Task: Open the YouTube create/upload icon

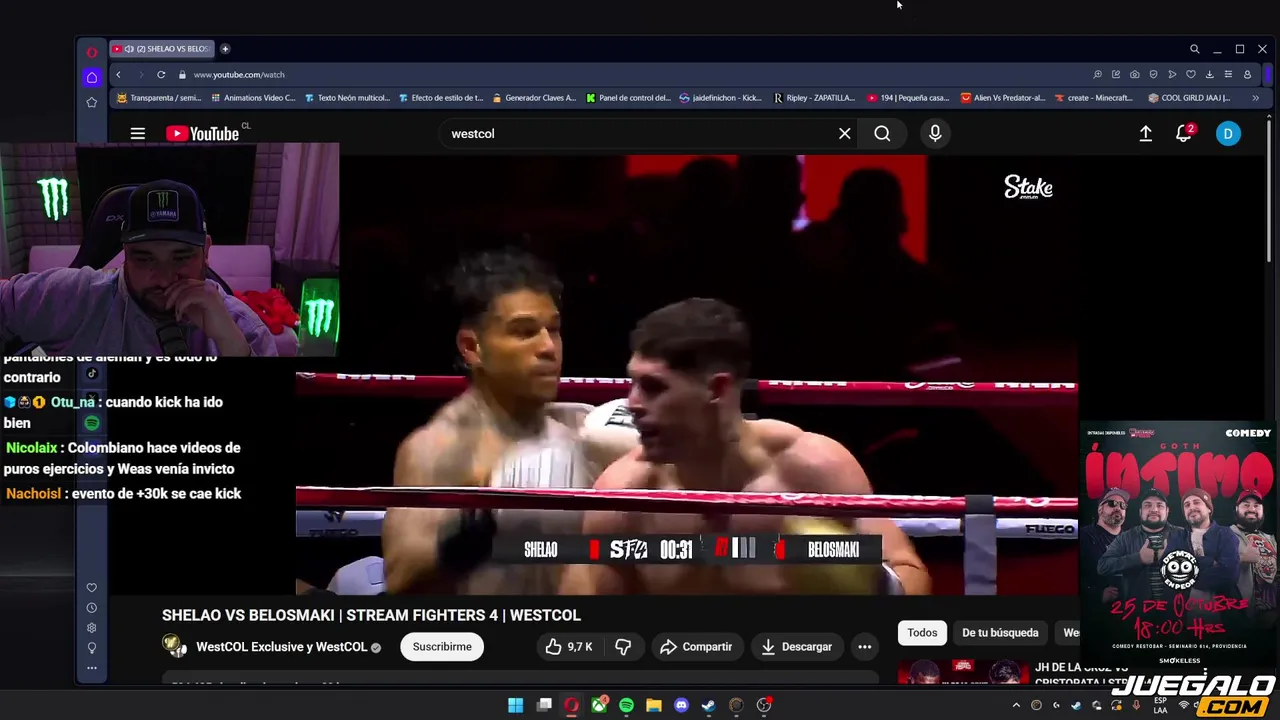Action: [x=1146, y=133]
